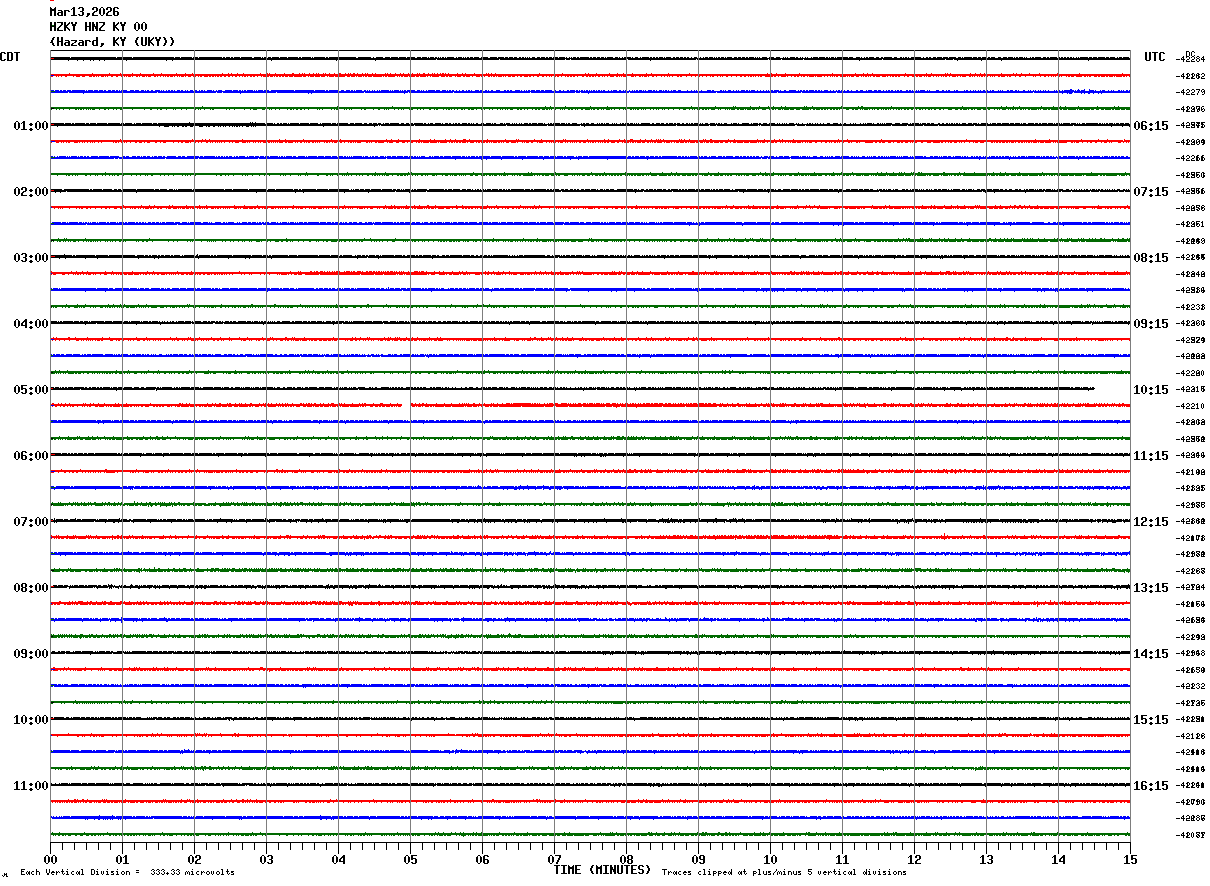Click minute tick label 01 on time axis
Image resolution: width=1210 pixels, height=886 pixels.
(122, 860)
